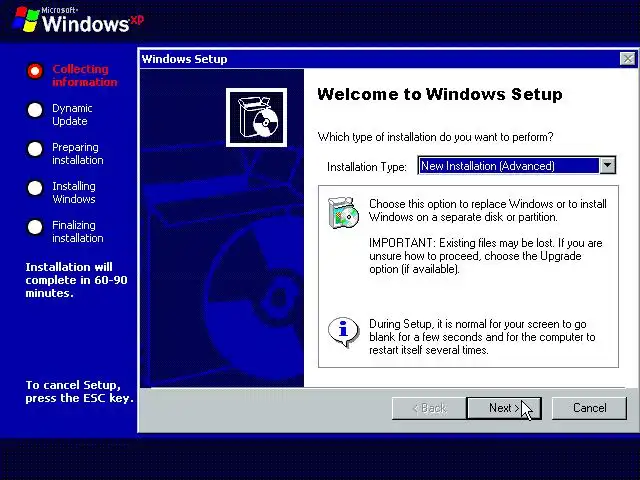This screenshot has height=480, width=640.
Task: Select the Finalizing installation step bullet
Action: (x=35, y=227)
